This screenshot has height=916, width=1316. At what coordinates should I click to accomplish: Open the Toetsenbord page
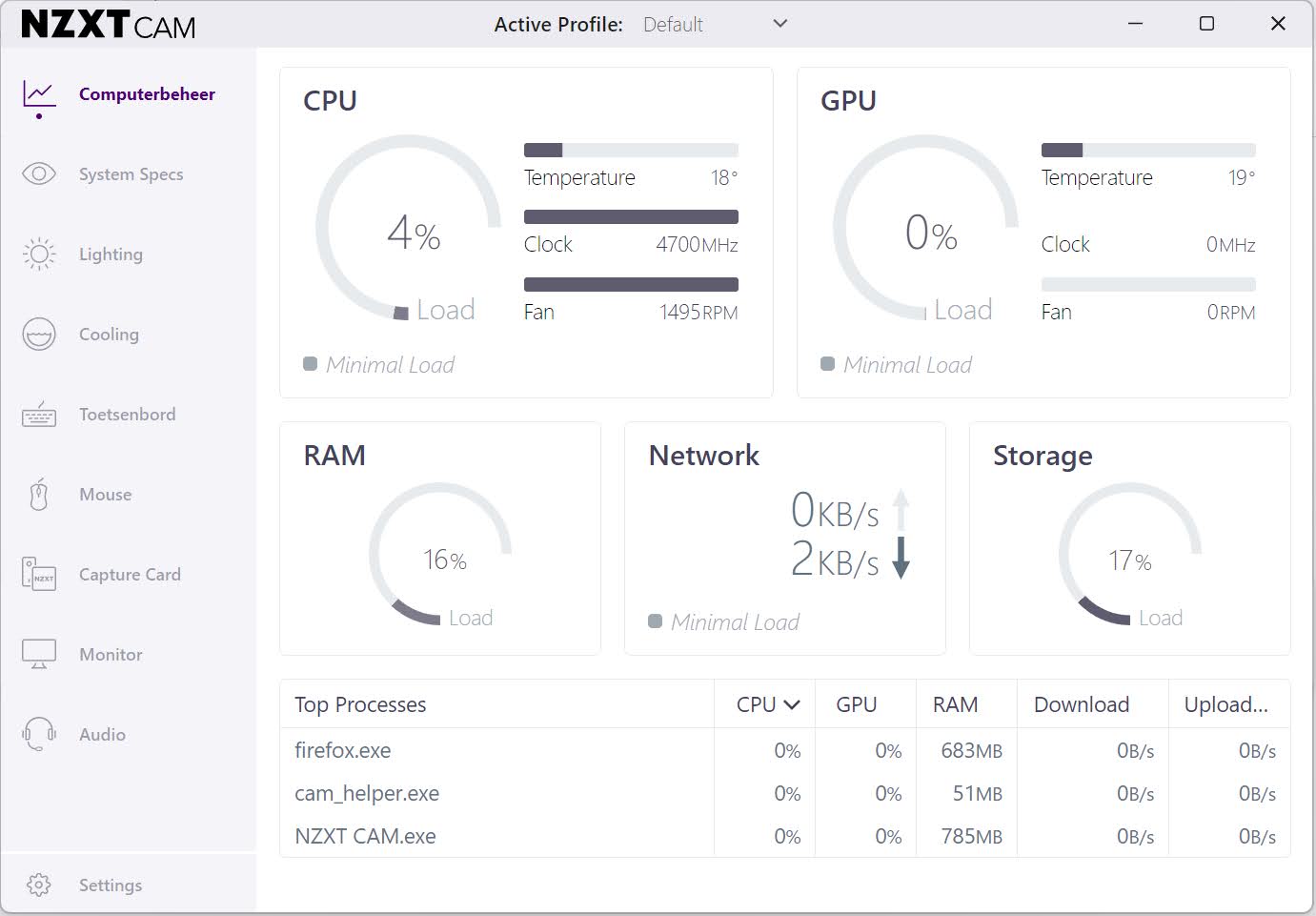click(127, 415)
